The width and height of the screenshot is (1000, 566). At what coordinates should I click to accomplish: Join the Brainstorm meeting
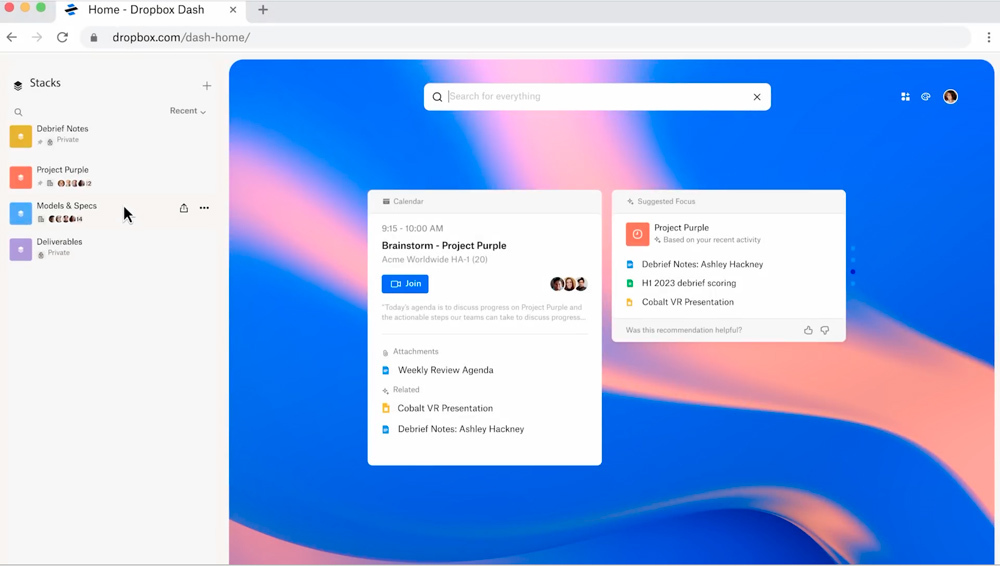tap(405, 284)
